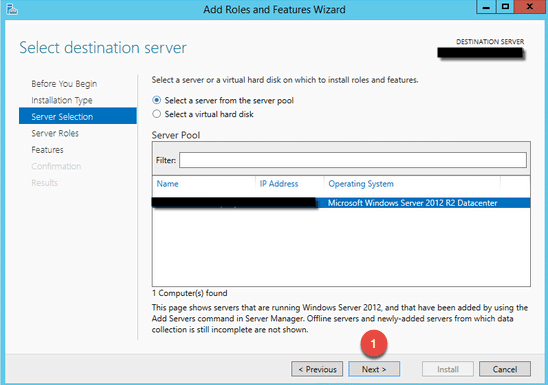The image size is (548, 385).
Task: Sort by Operating System column header
Action: click(x=361, y=184)
